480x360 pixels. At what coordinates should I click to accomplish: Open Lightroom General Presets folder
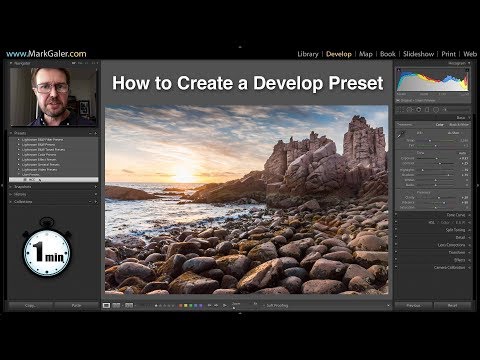pos(40,165)
